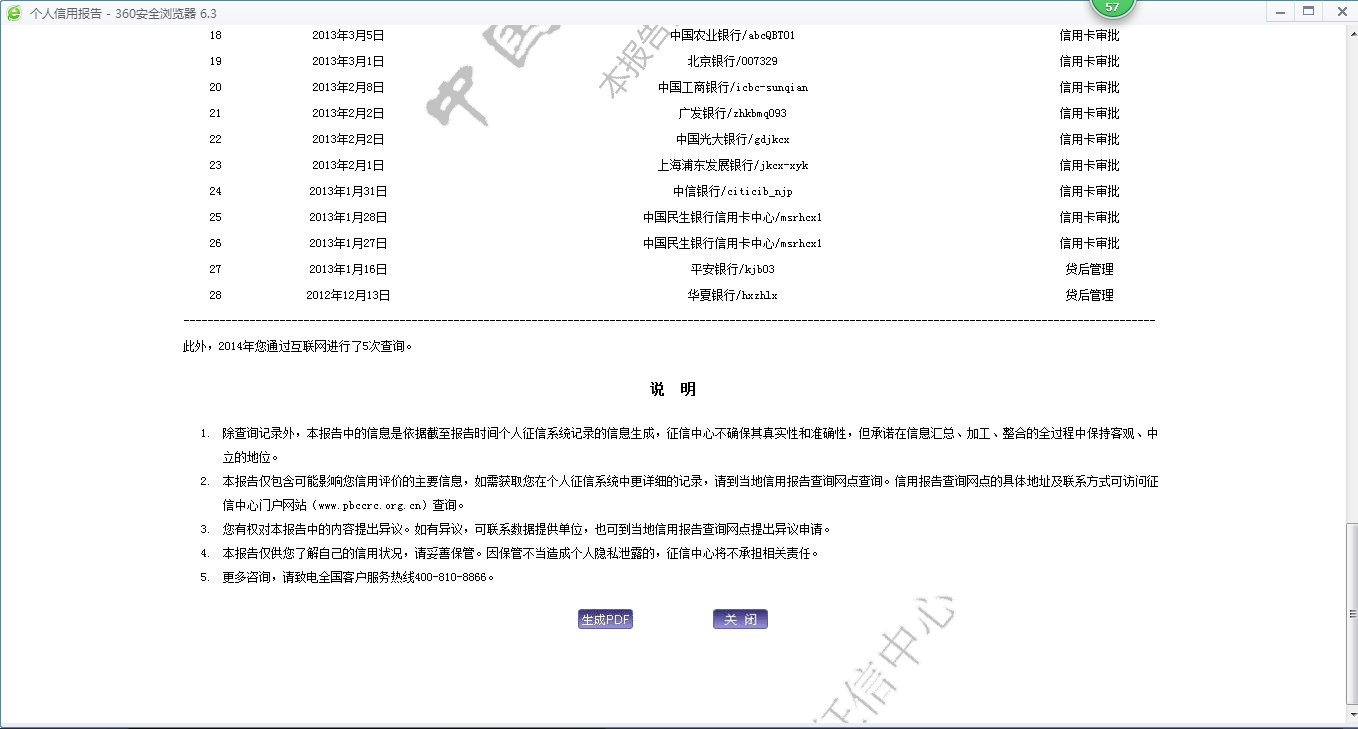Click the green 57 badge at top
The width and height of the screenshot is (1358, 729).
tap(1111, 7)
